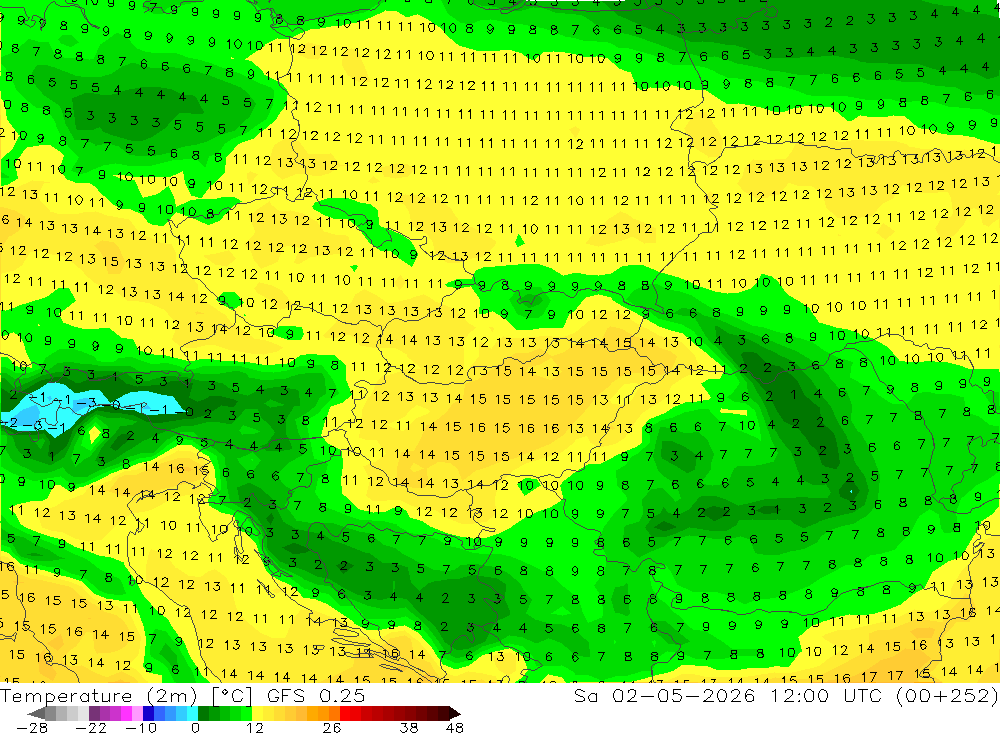Click the '0' legend scale value
Image resolution: width=1000 pixels, height=733 pixels.
coord(195,728)
